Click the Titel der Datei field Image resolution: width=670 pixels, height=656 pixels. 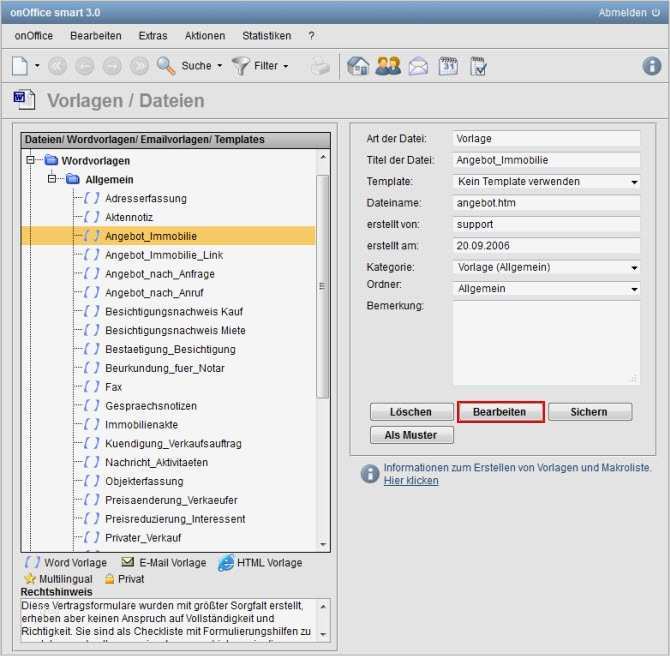(546, 160)
